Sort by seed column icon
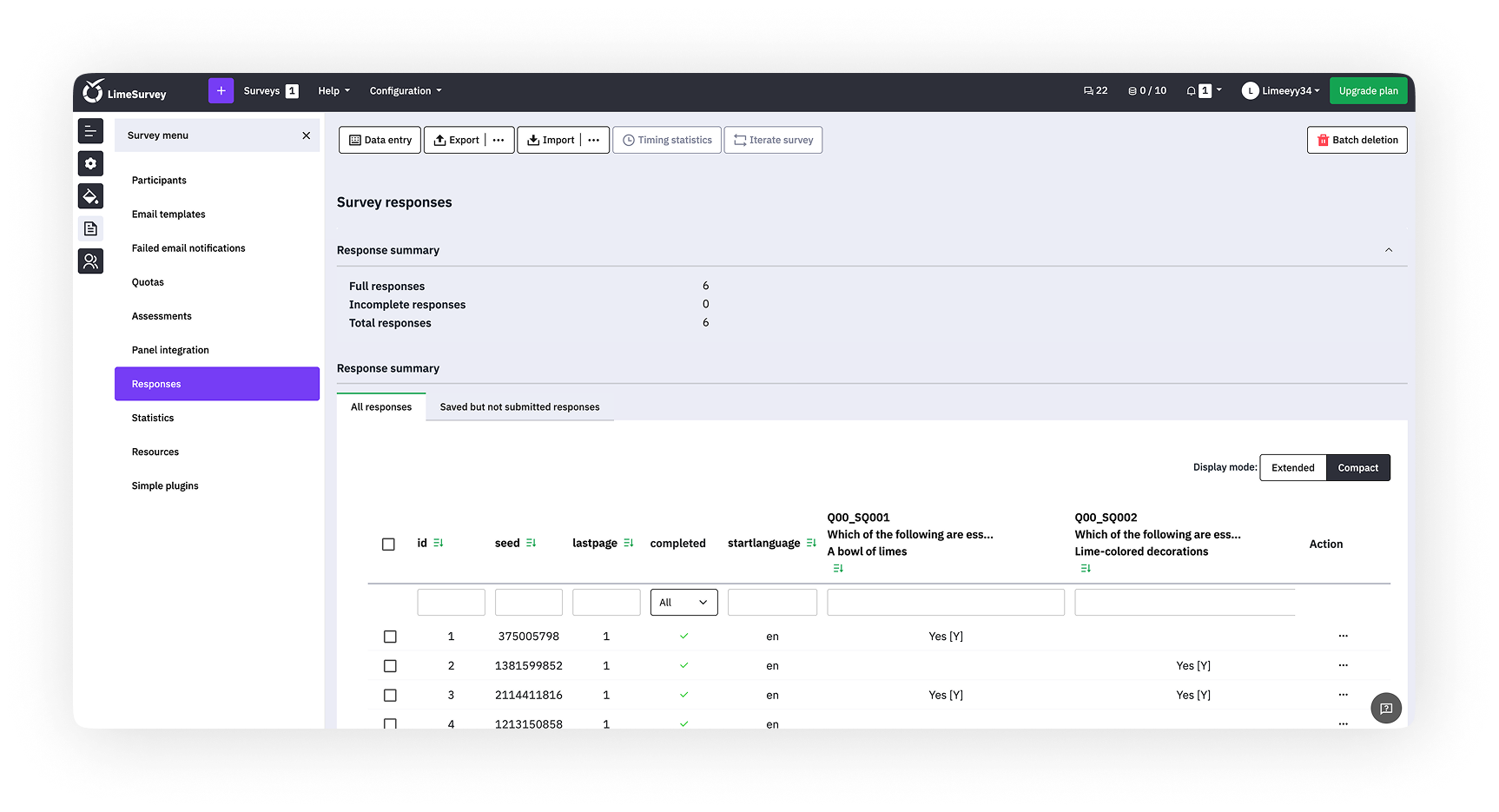Image resolution: width=1499 pixels, height=812 pixels. pos(532,543)
